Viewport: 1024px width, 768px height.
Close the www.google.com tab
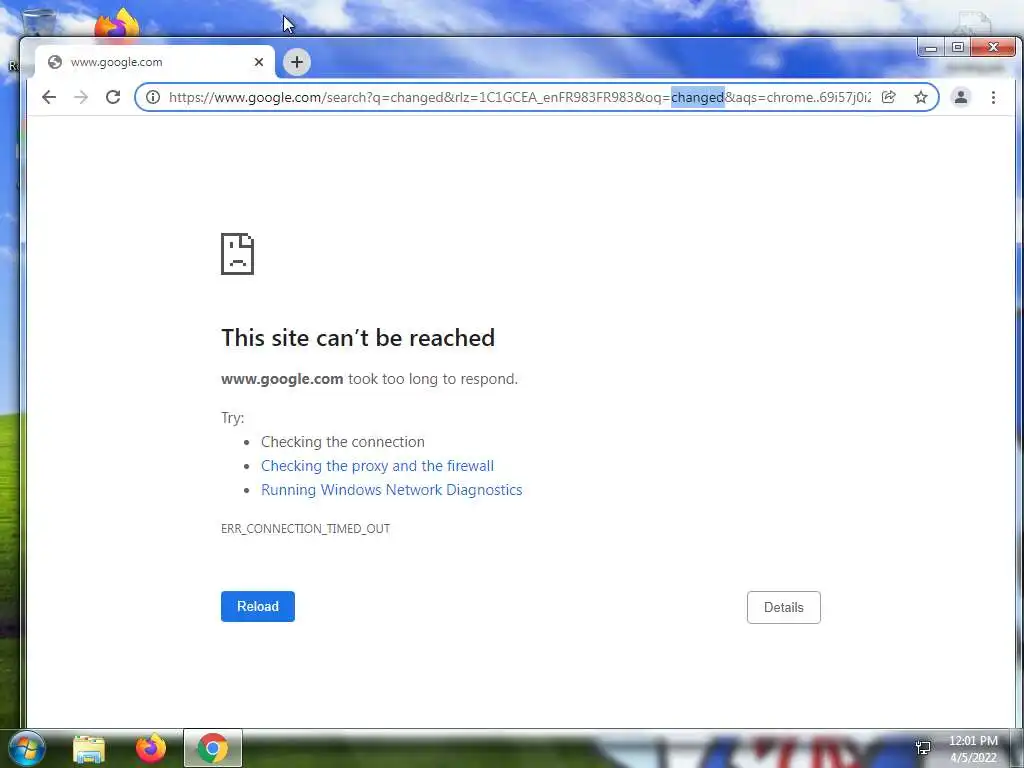pyautogui.click(x=259, y=62)
